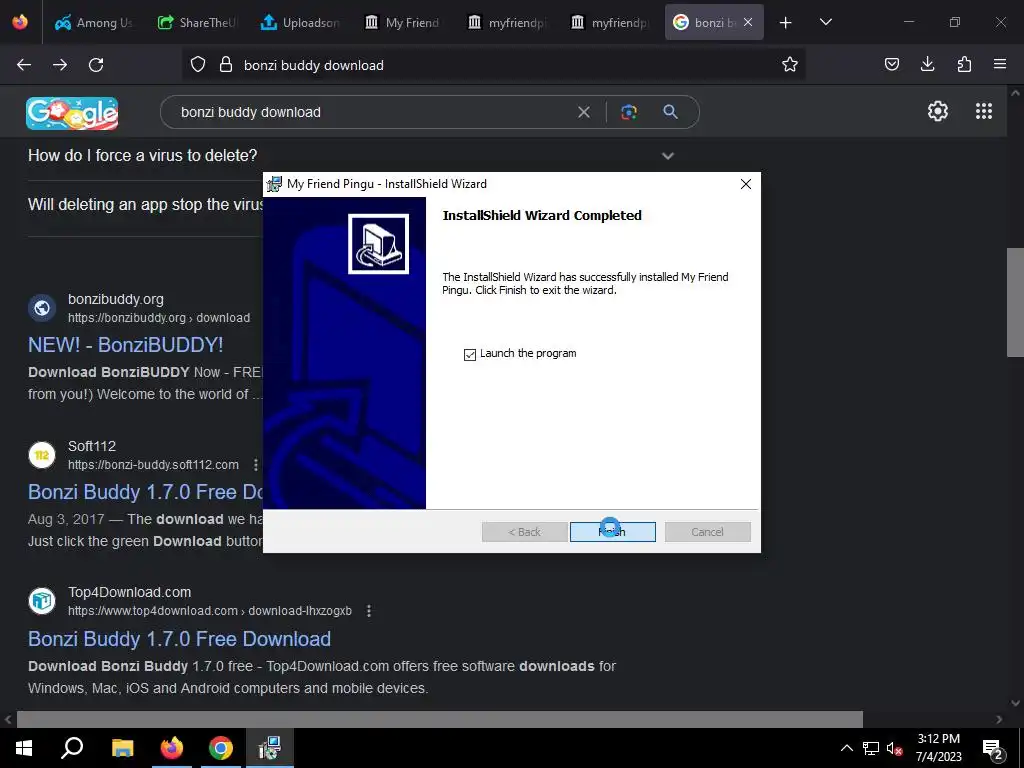Click the bonzibuddy.org site globe icon
This screenshot has width=1024, height=768.
point(42,308)
